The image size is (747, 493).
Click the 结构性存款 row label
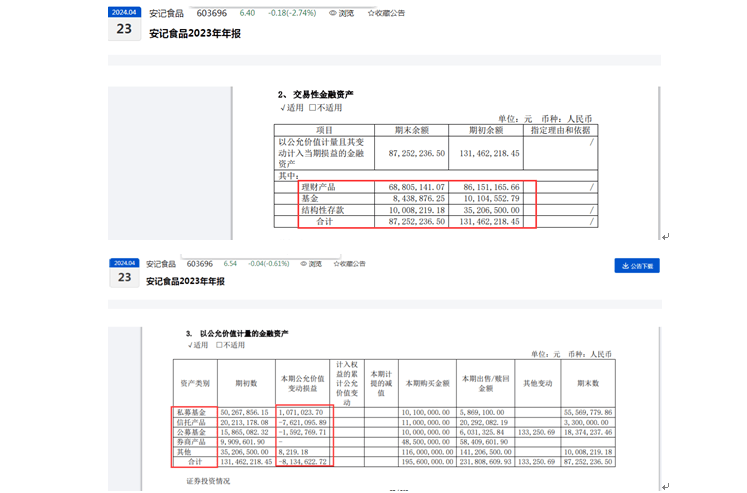click(x=323, y=210)
